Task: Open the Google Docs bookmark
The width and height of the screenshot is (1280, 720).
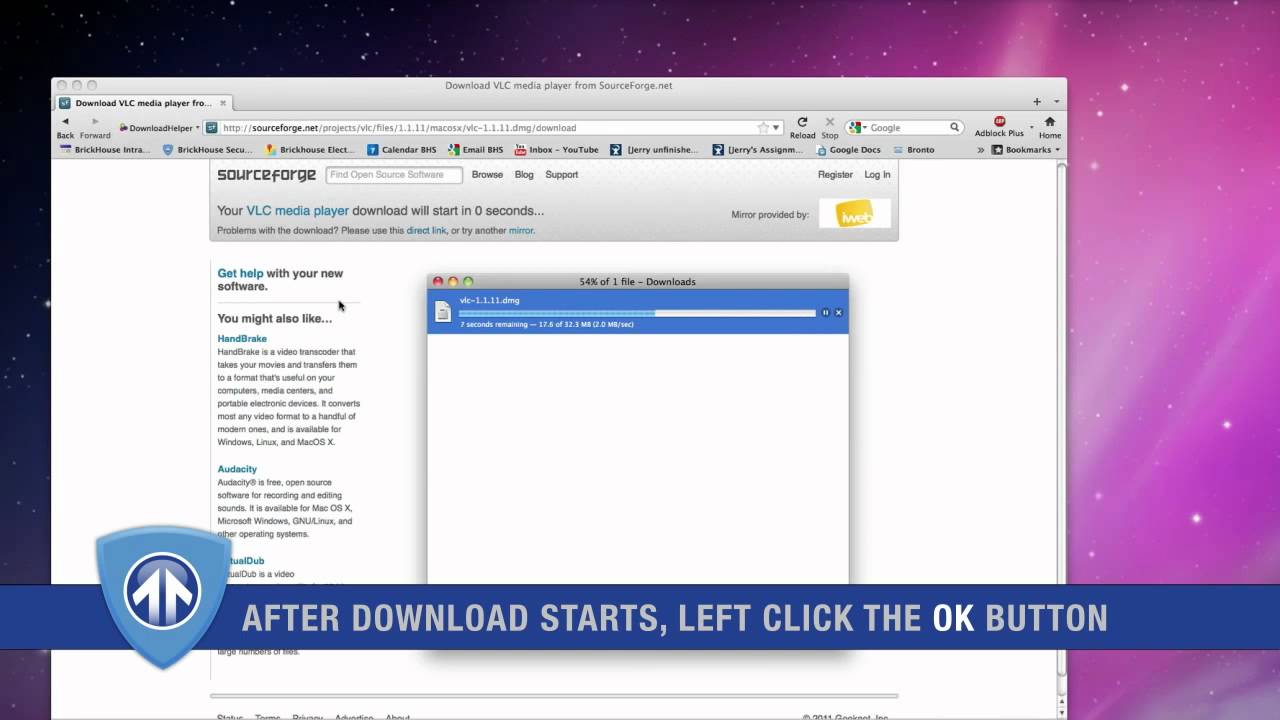Action: (x=849, y=150)
